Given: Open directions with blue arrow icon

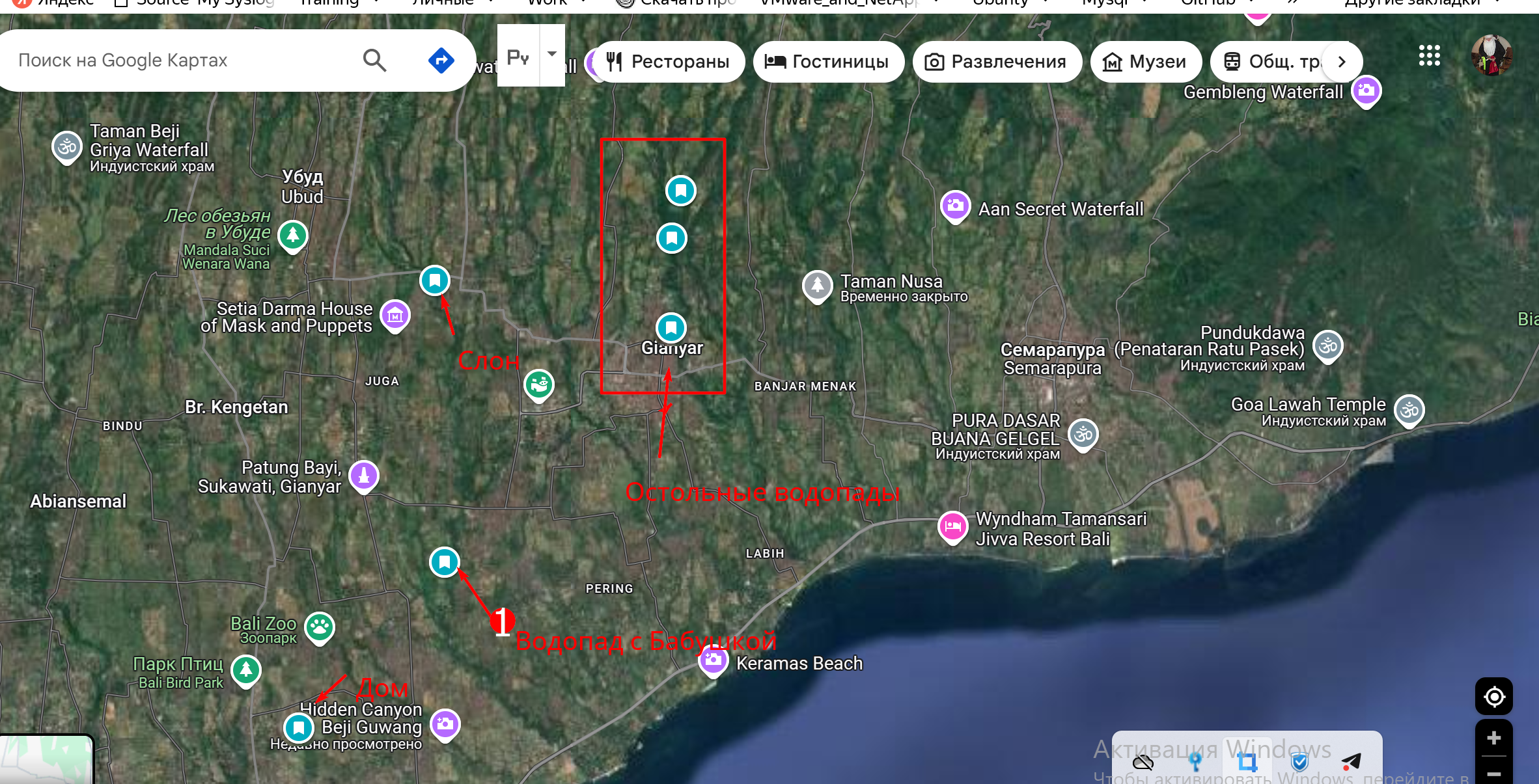Looking at the screenshot, I should click(441, 61).
